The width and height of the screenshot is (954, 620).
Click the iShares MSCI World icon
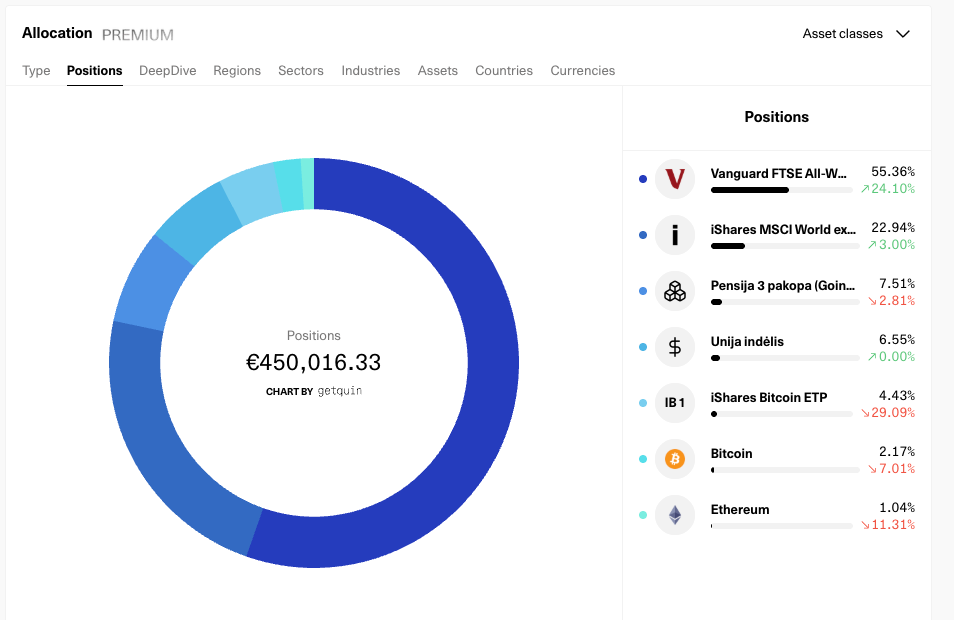675,235
